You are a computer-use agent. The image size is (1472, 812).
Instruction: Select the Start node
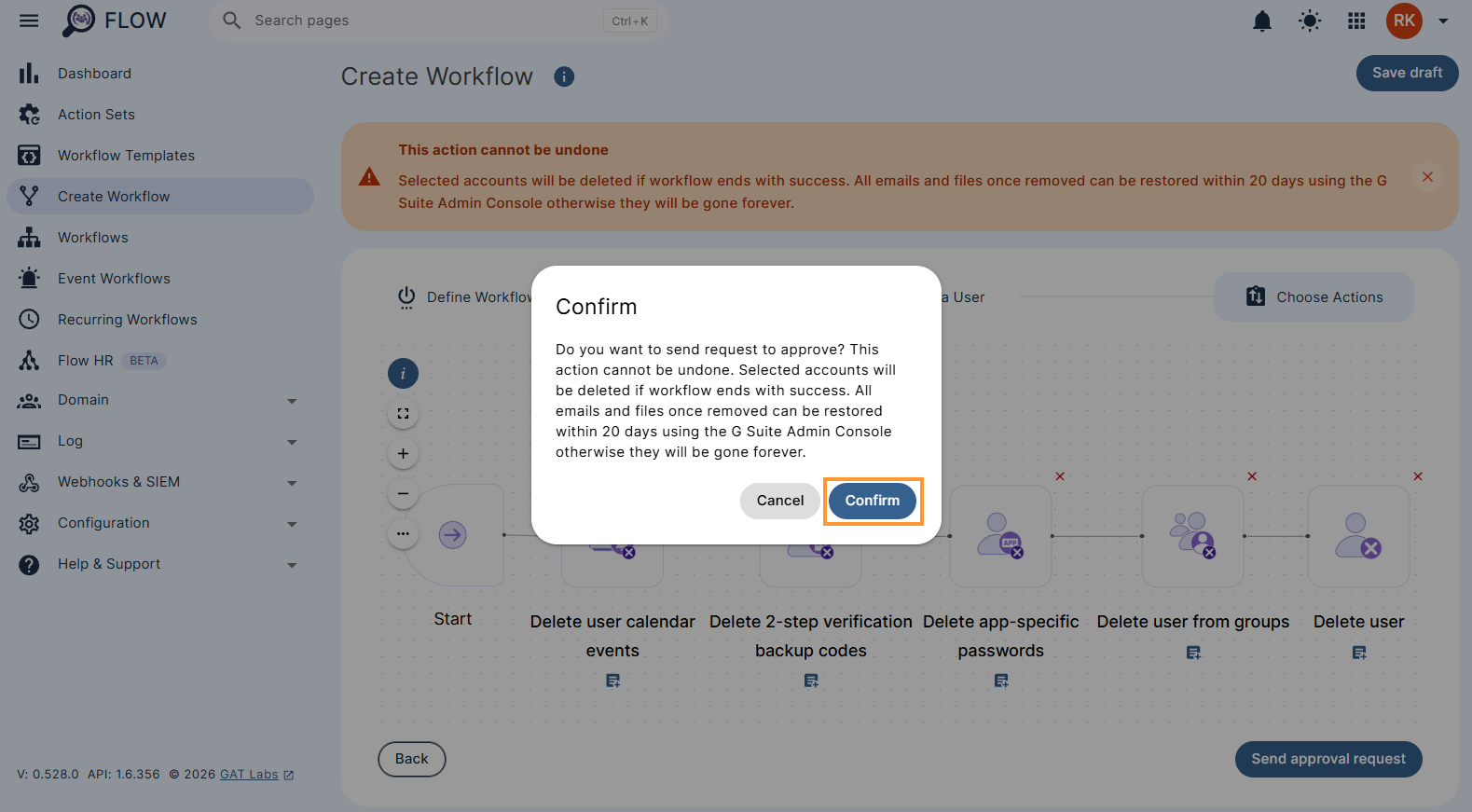[453, 535]
